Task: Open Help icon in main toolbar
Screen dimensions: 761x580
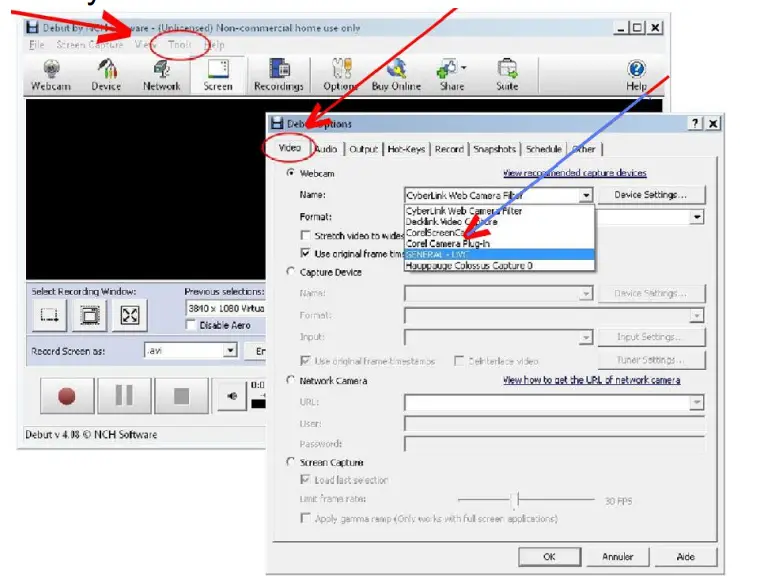Action: click(x=636, y=75)
